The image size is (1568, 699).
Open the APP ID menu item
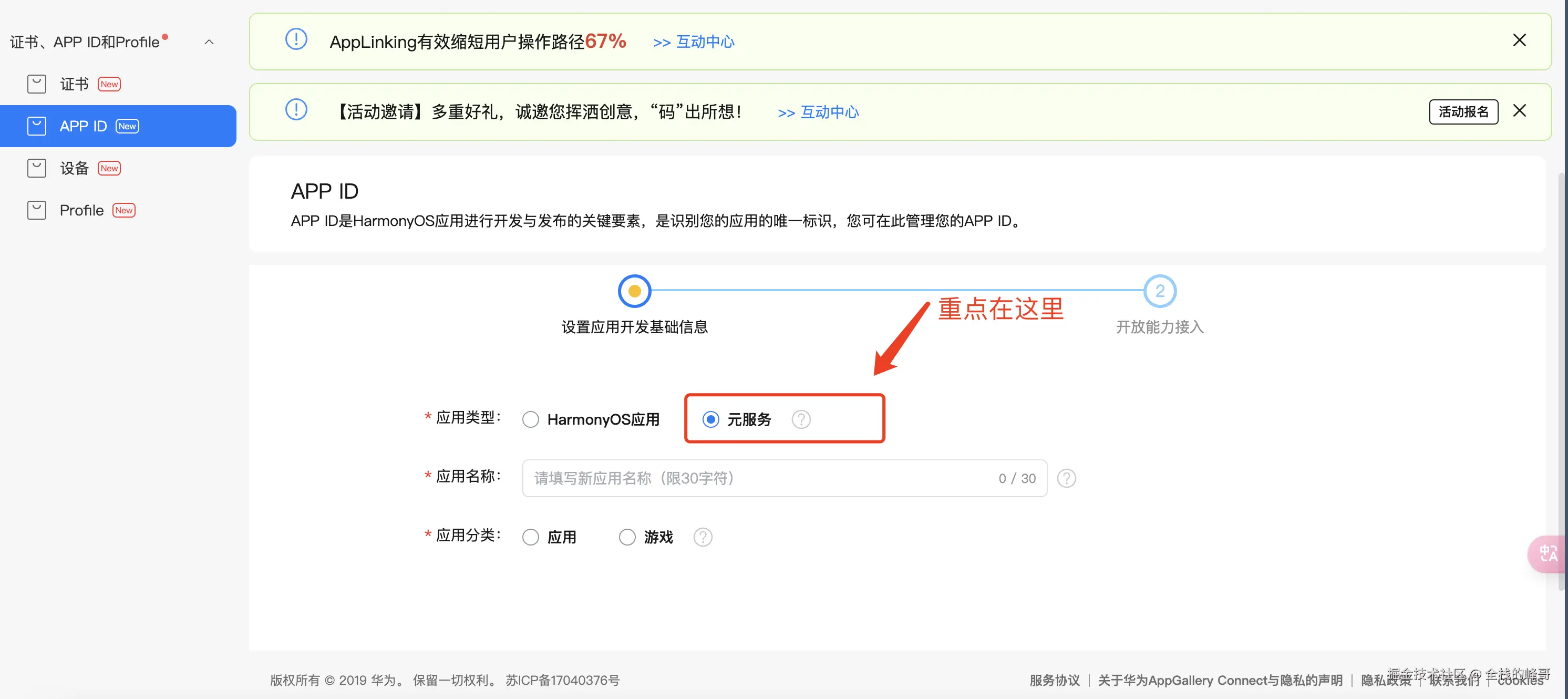click(84, 126)
